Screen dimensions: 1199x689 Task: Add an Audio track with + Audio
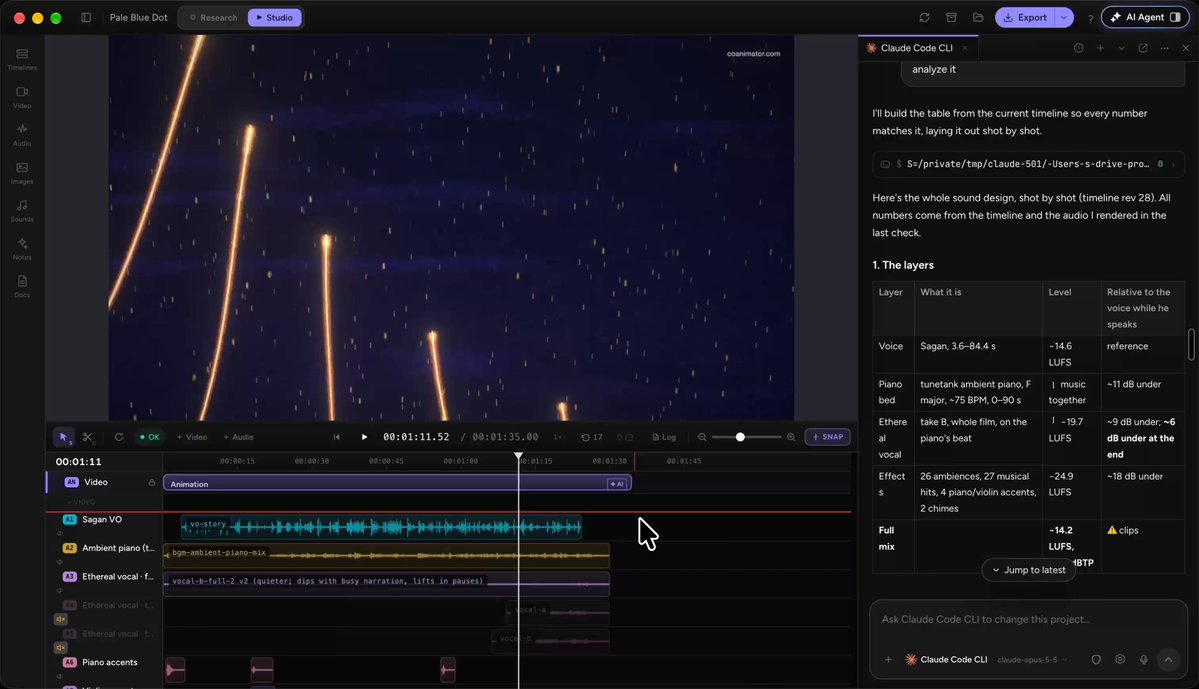pyautogui.click(x=239, y=437)
